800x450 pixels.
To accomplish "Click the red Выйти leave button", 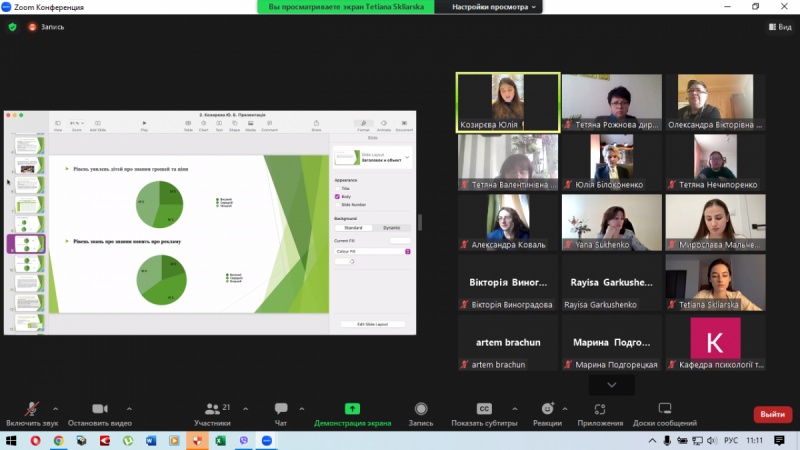I will (x=772, y=414).
